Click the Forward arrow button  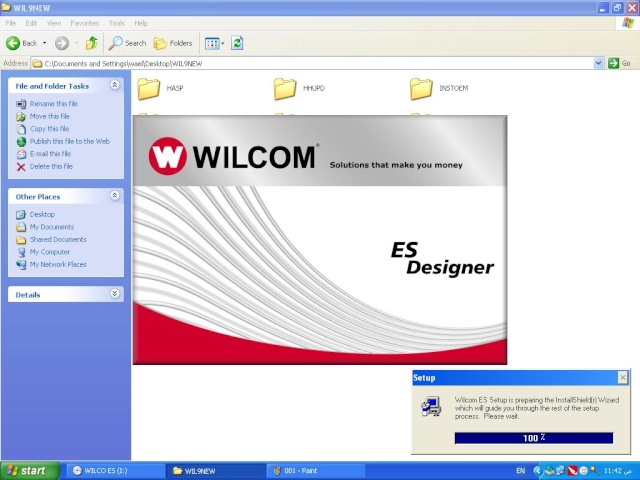[x=62, y=43]
